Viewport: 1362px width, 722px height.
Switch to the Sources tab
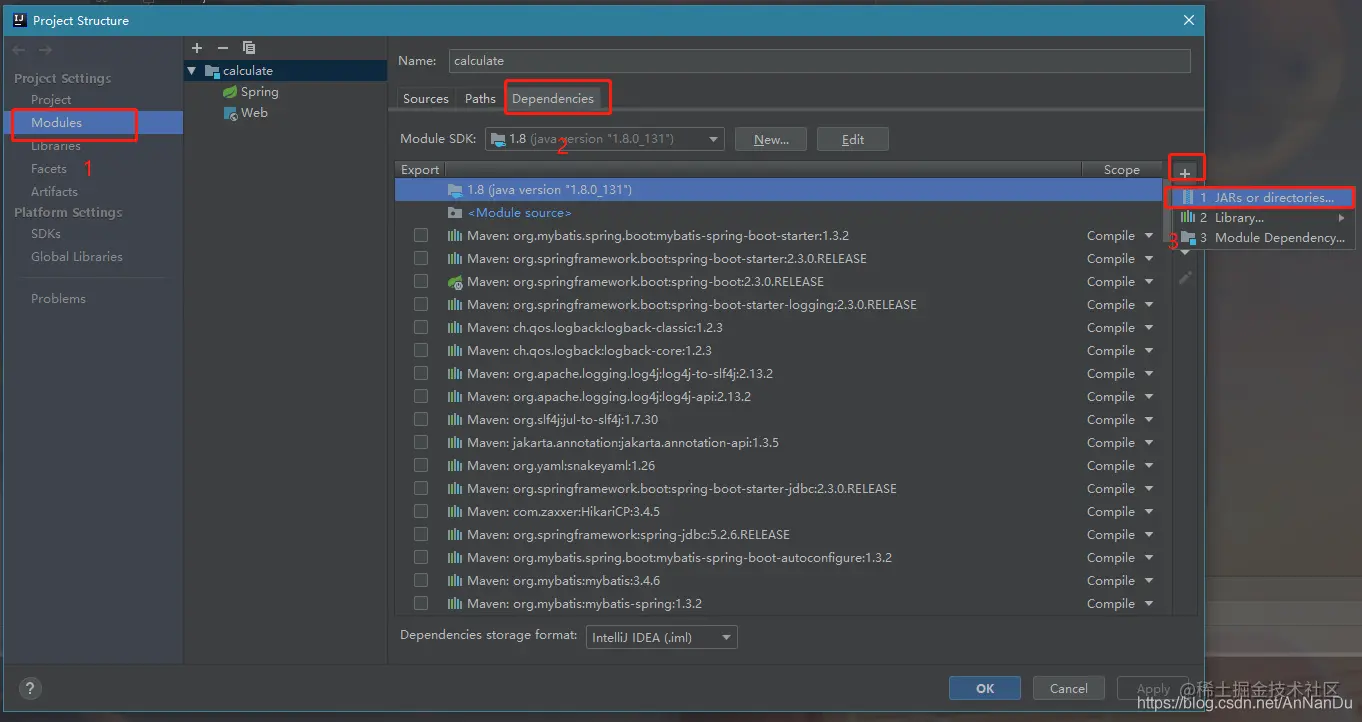click(426, 99)
